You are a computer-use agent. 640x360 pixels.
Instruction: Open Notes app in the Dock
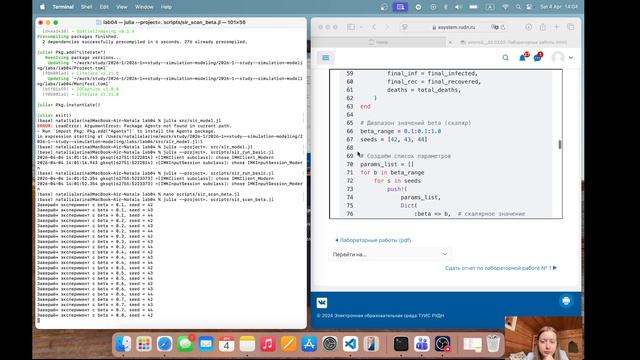(x=247, y=344)
